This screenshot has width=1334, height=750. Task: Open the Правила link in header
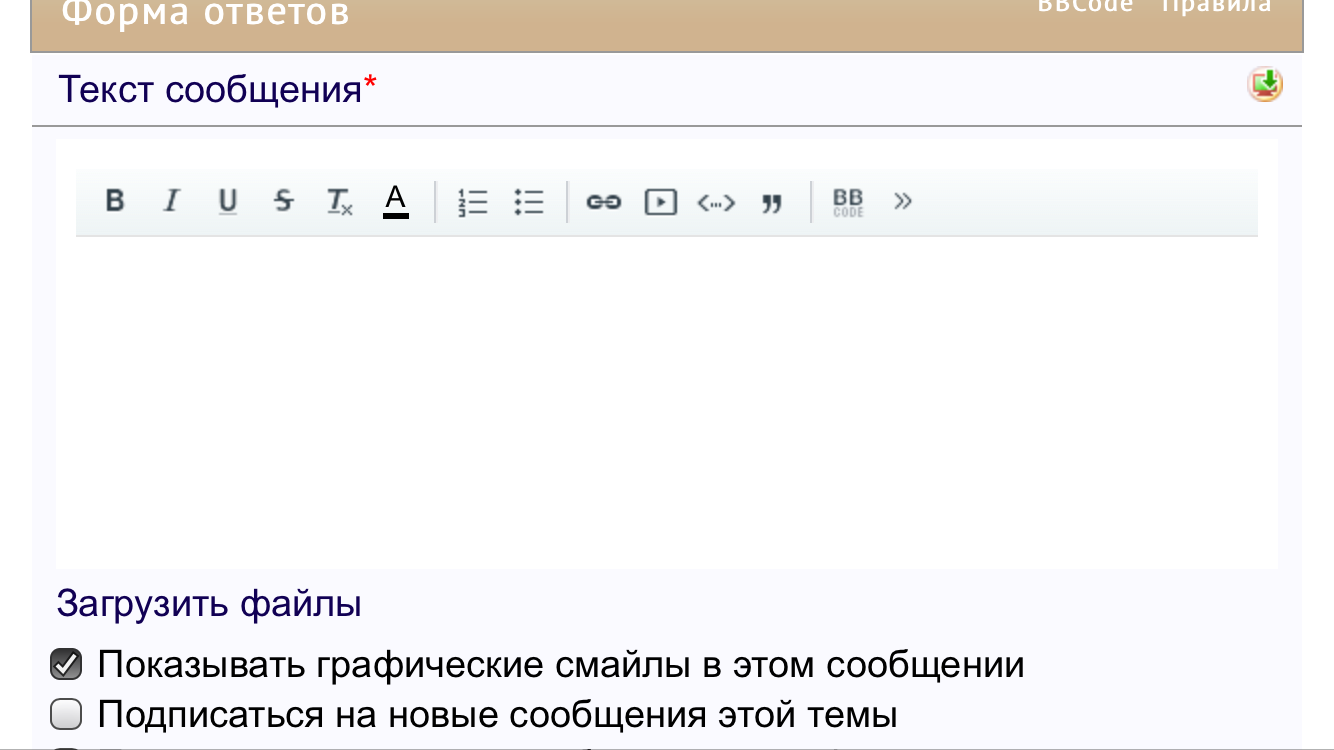(1216, 6)
